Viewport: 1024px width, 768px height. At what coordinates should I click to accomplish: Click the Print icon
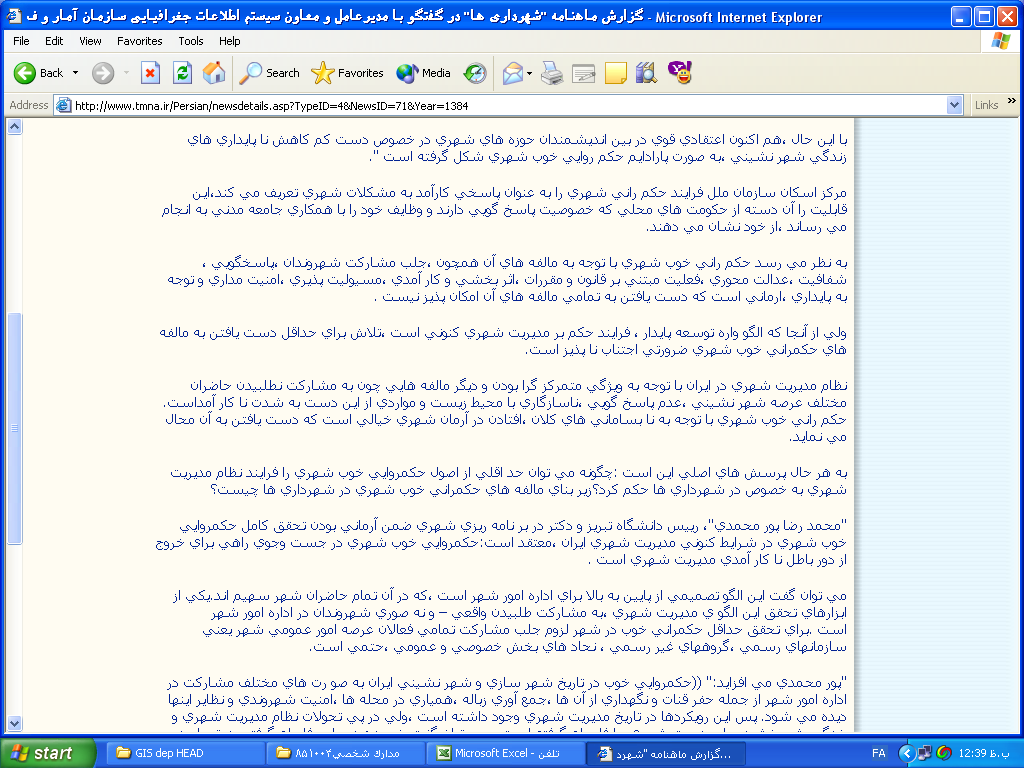click(x=552, y=73)
